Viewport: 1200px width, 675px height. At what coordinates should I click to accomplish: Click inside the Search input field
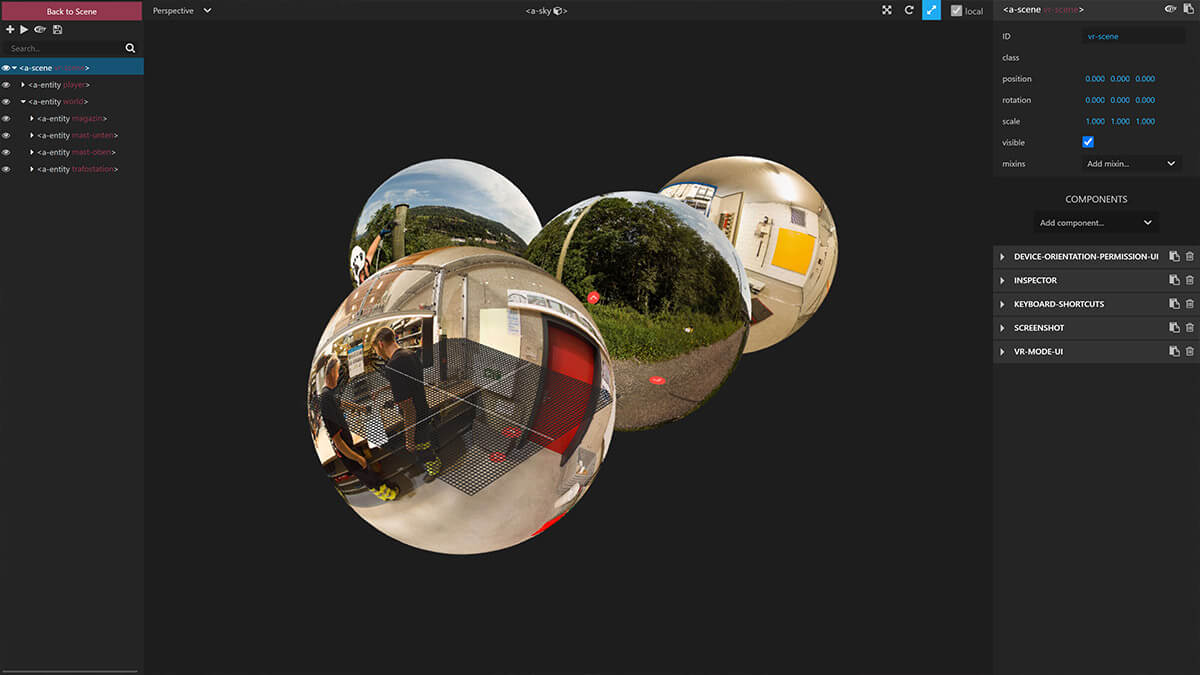click(x=60, y=47)
